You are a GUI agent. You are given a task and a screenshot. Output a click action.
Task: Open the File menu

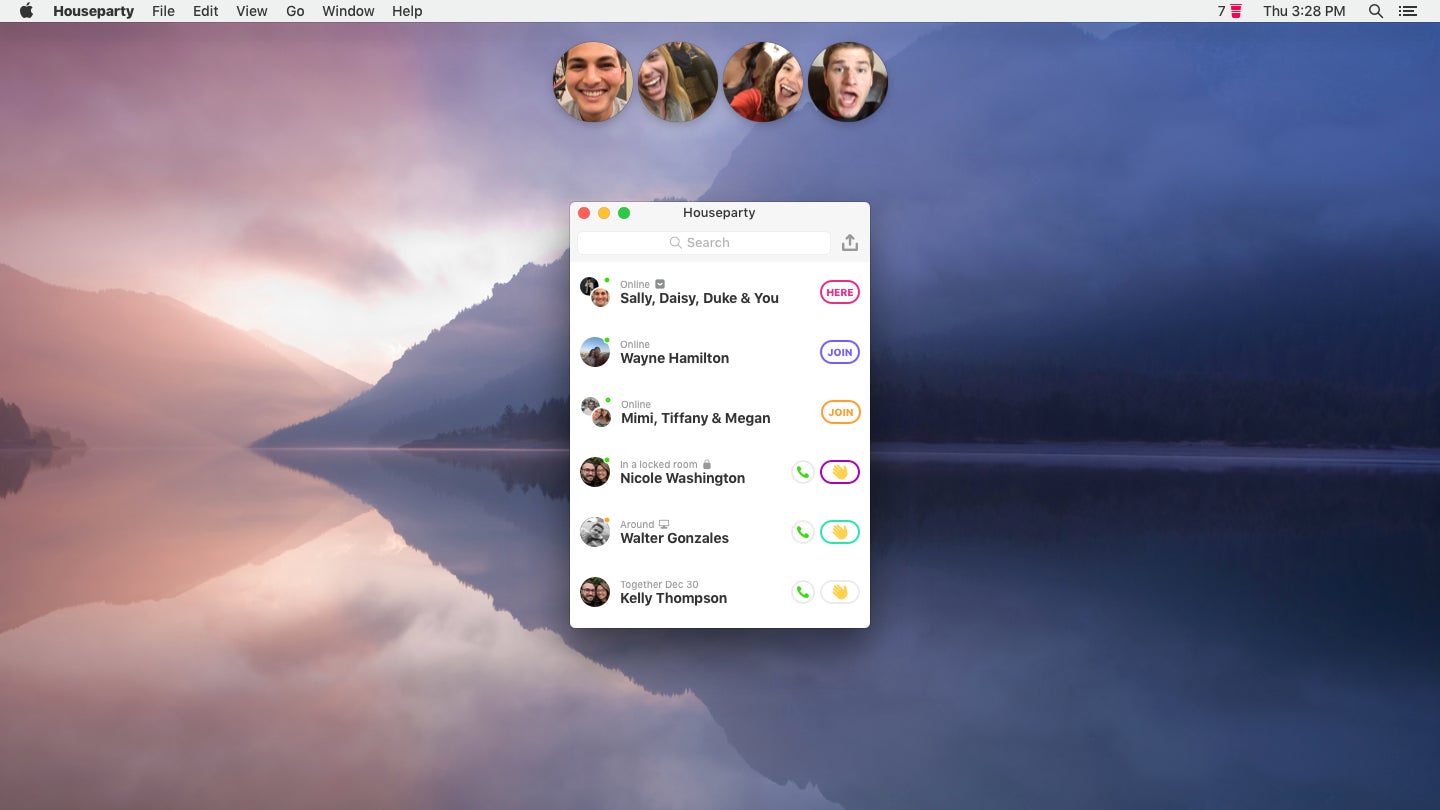point(163,11)
